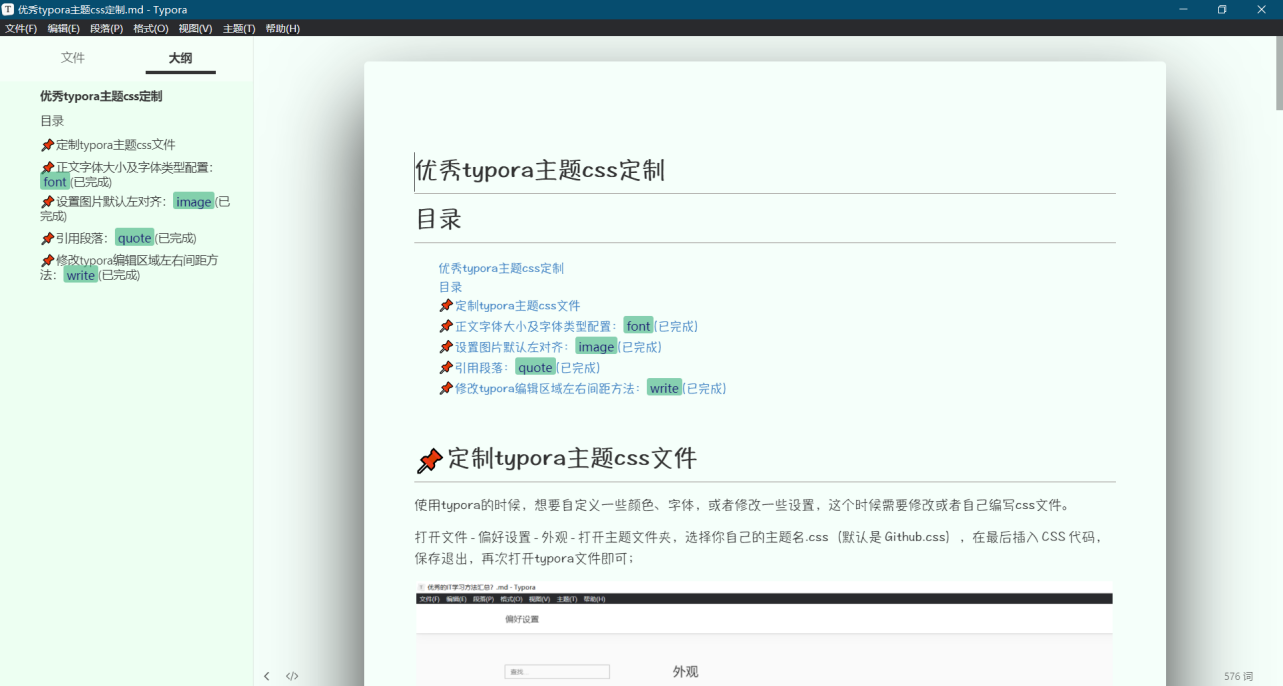This screenshot has width=1283, height=686.
Task: Follow TOC link 优秀typora主题css定制
Action: (501, 268)
